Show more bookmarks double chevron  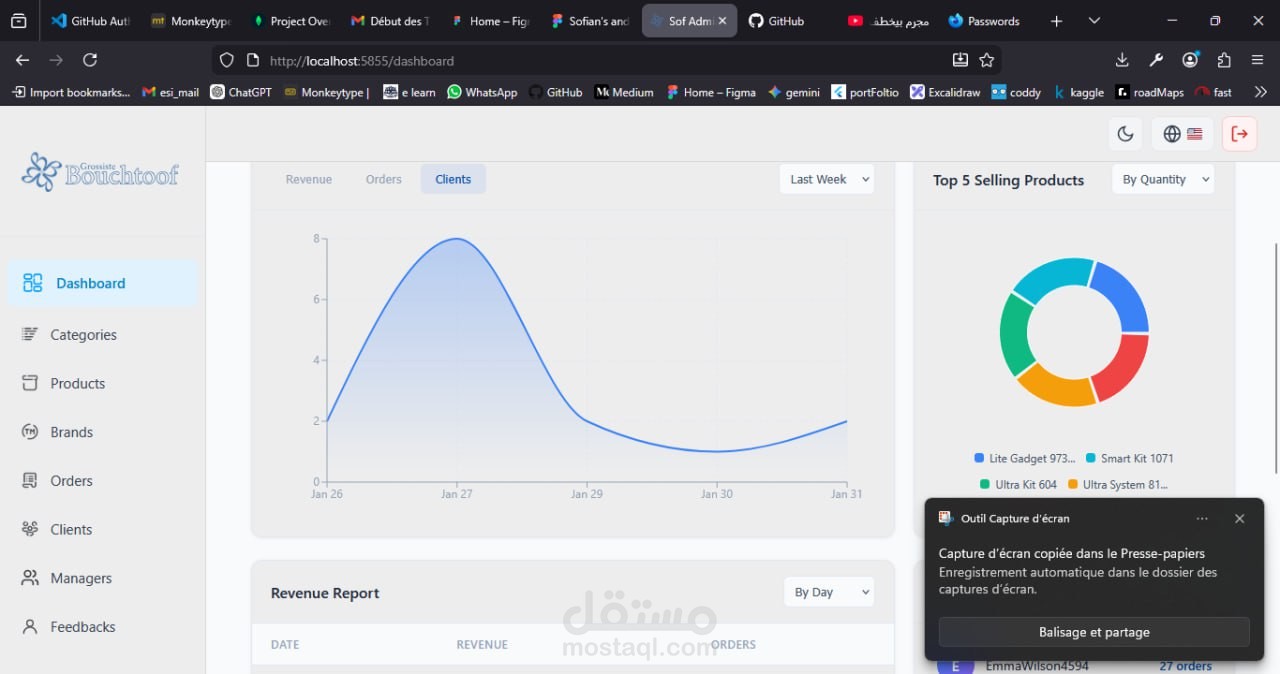1260,92
